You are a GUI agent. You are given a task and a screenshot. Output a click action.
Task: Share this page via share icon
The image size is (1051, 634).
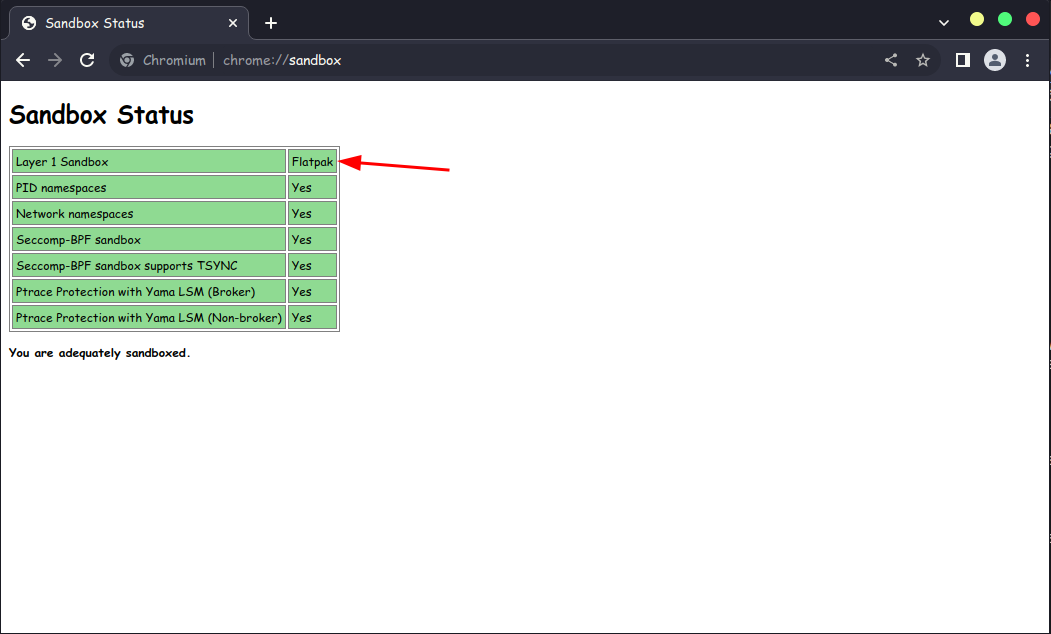point(891,60)
